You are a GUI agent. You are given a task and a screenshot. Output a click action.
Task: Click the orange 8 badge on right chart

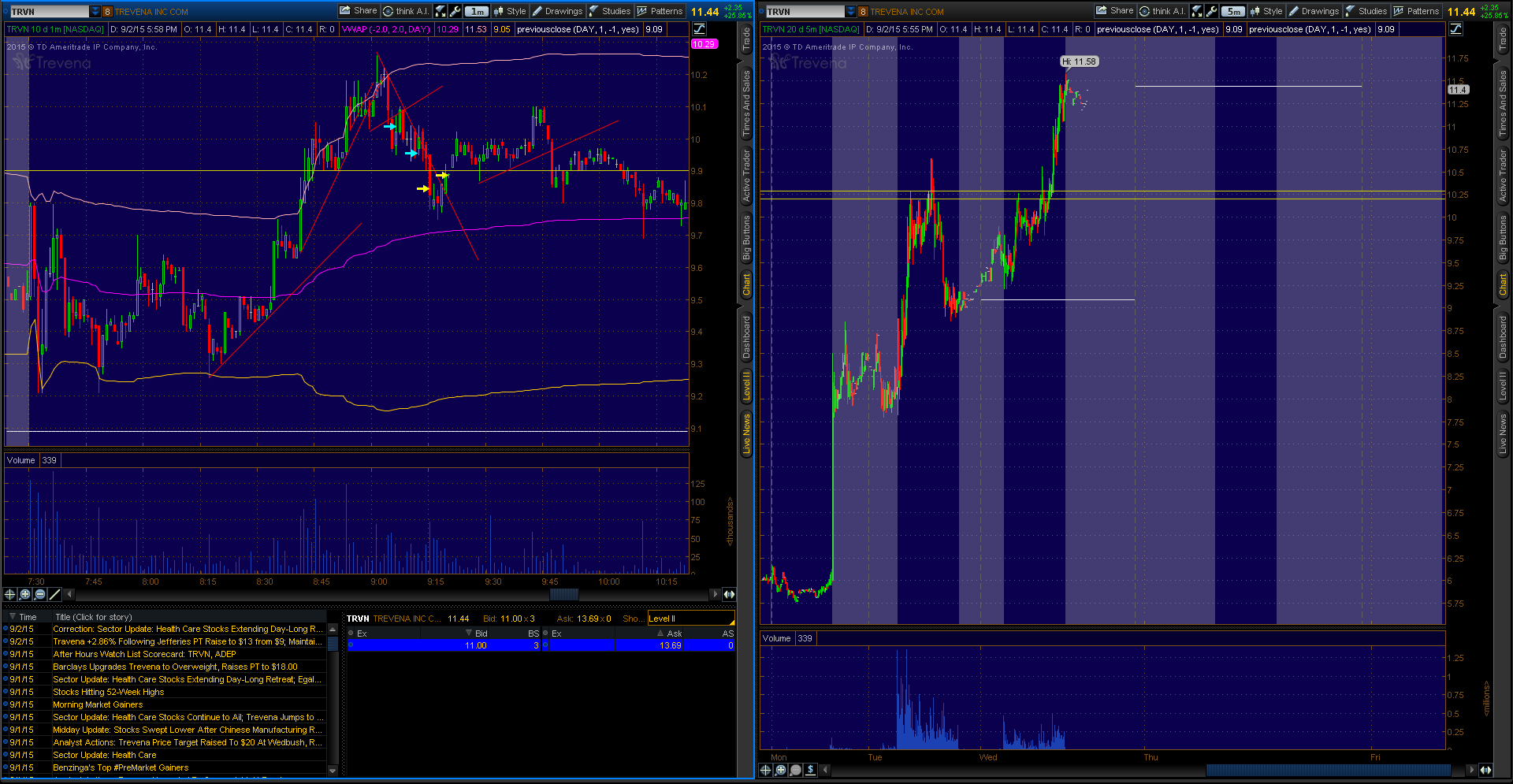tap(863, 12)
